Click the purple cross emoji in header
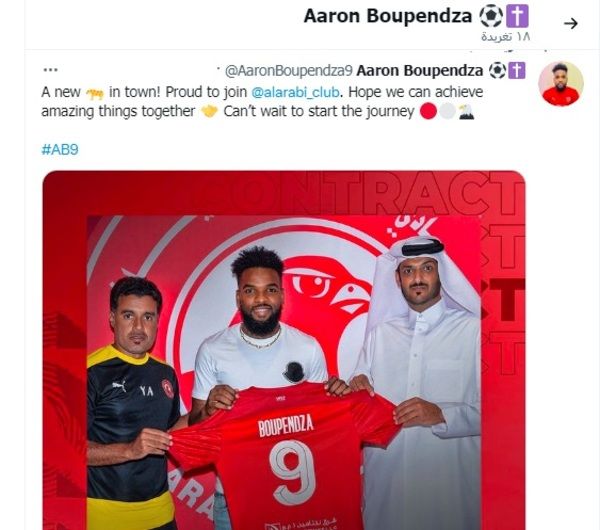600x530 pixels. pos(517,17)
